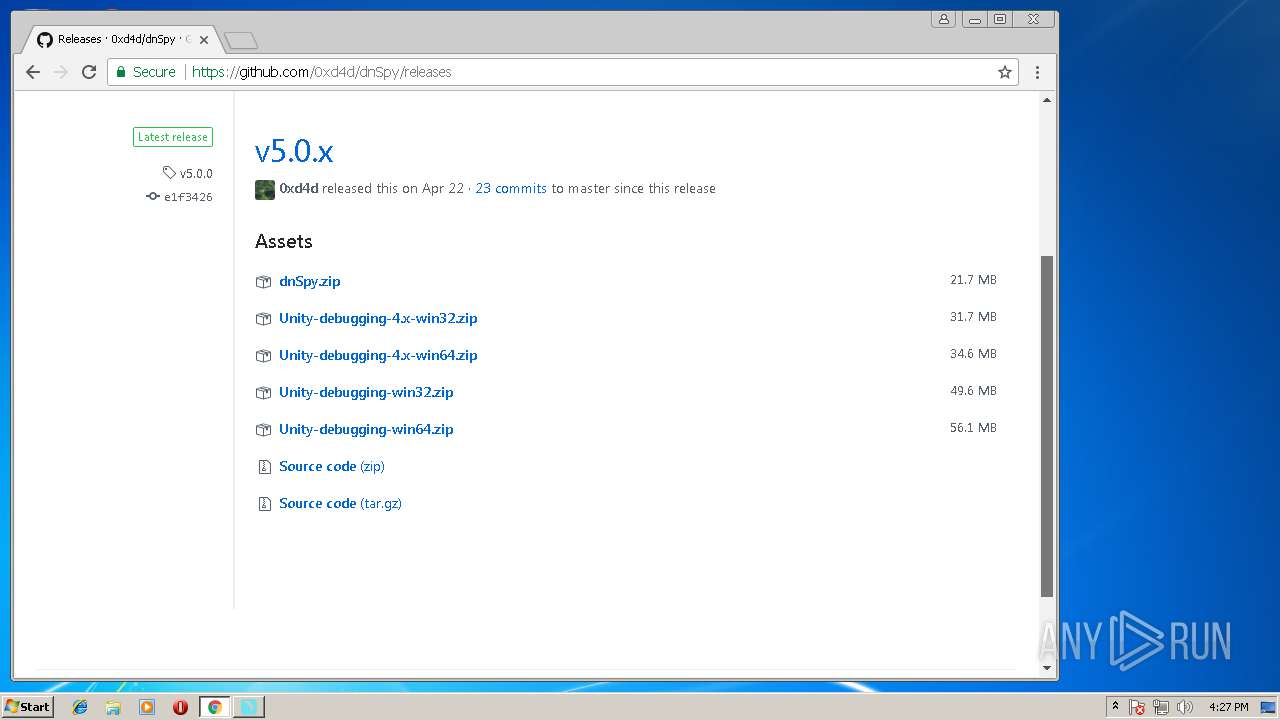Image resolution: width=1280 pixels, height=720 pixels.
Task: Download Unity-debugging-win64.zip
Action: tap(366, 429)
